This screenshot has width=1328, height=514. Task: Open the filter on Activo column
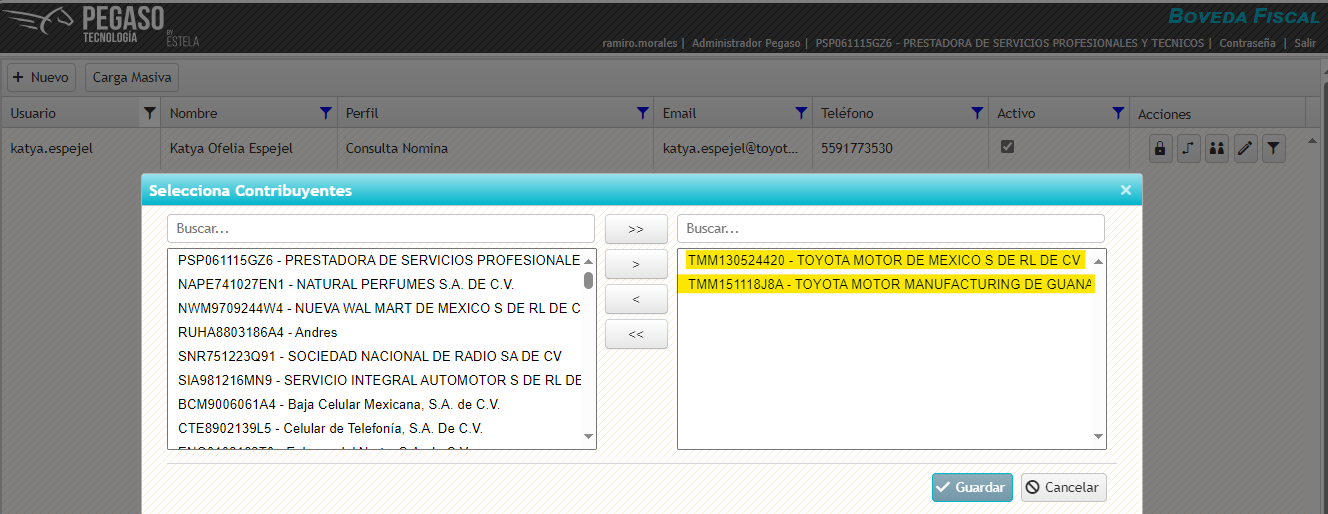(1118, 113)
